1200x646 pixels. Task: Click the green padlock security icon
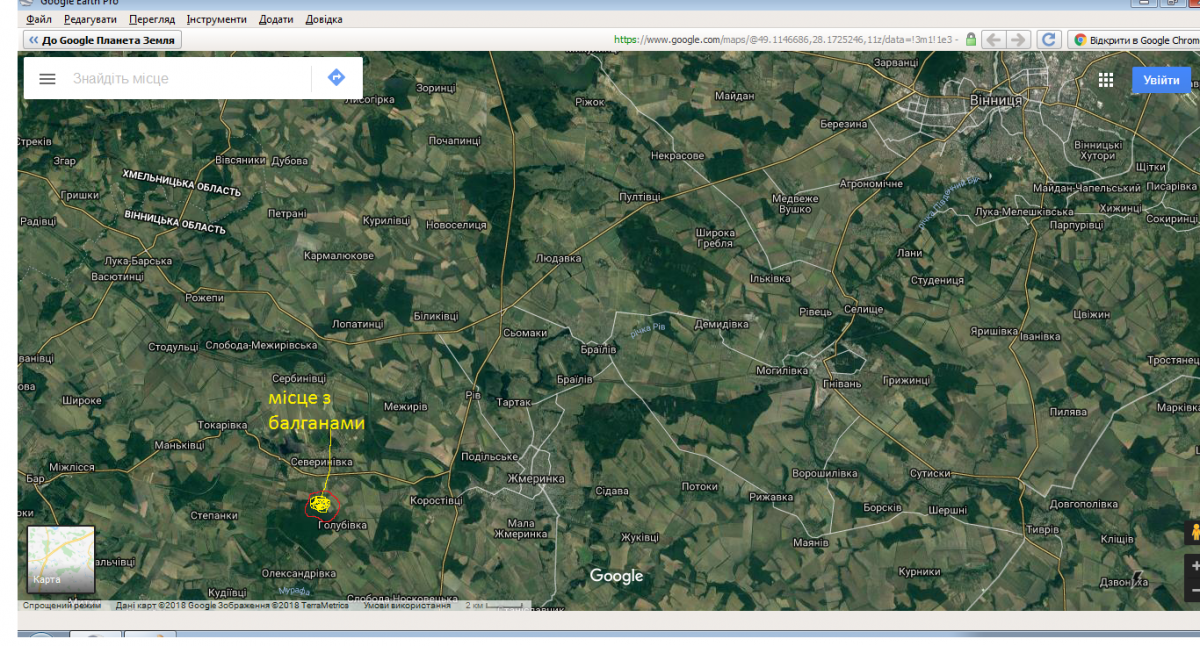(x=970, y=40)
